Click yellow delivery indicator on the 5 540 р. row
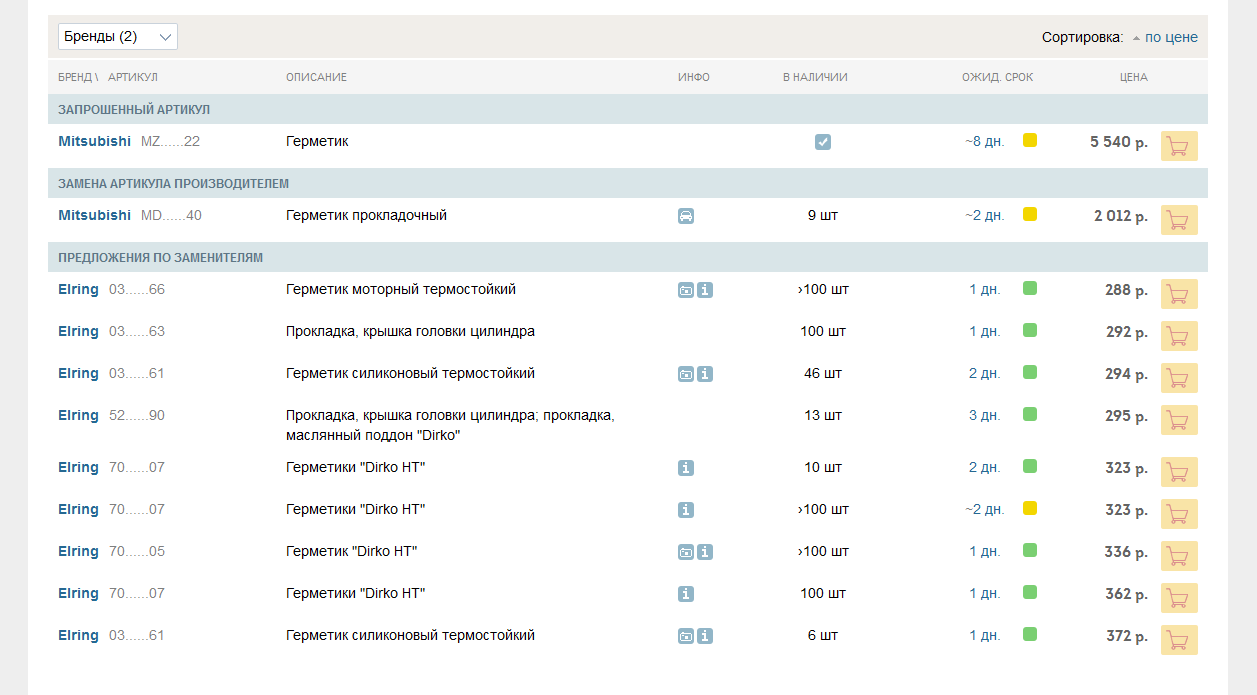Image resolution: width=1257 pixels, height=695 pixels. [1030, 141]
